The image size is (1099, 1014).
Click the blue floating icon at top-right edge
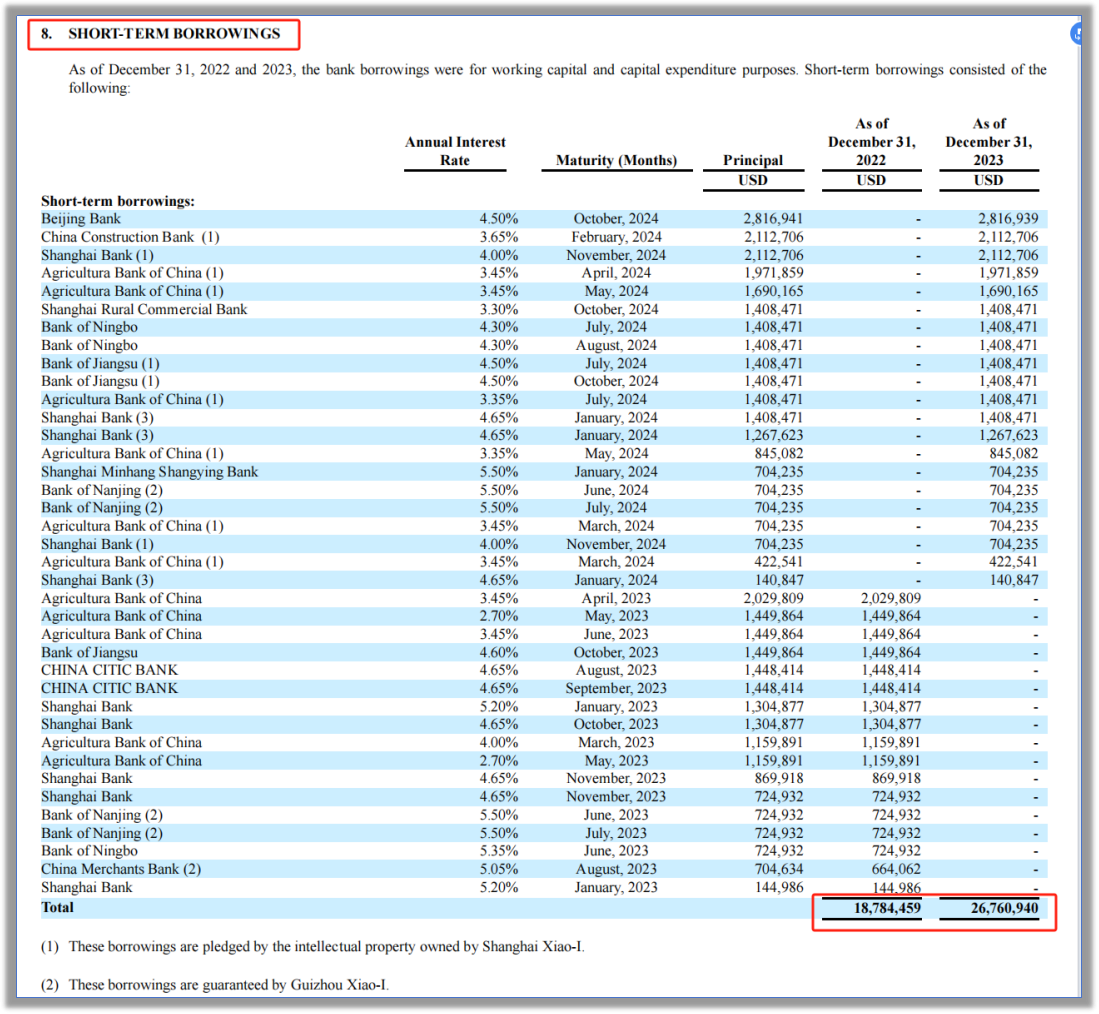[x=1078, y=34]
